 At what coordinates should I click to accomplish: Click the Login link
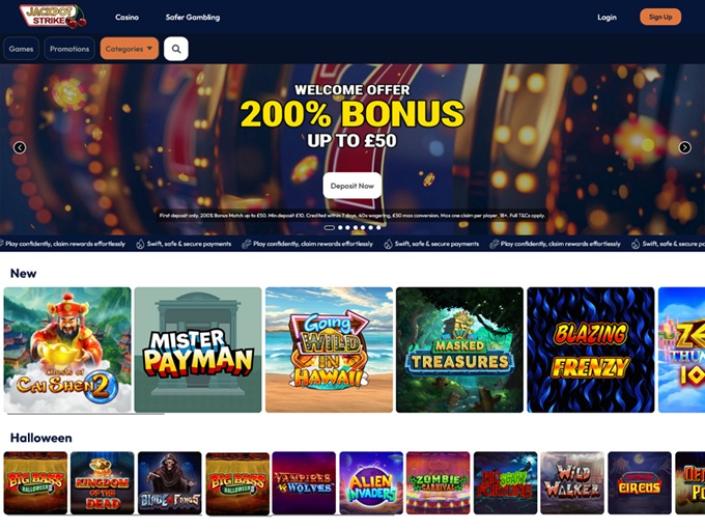point(607,17)
